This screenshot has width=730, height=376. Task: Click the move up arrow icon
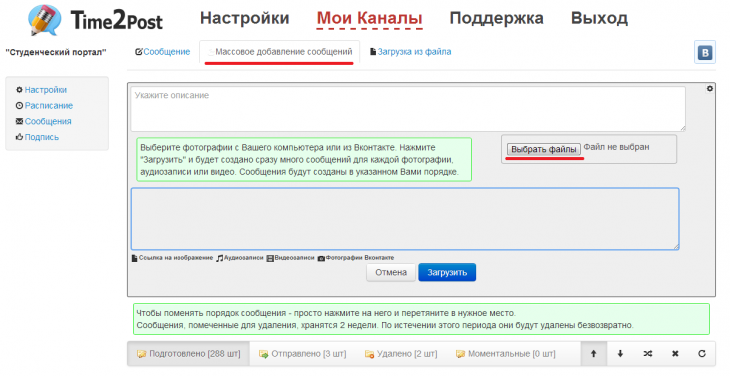point(594,354)
